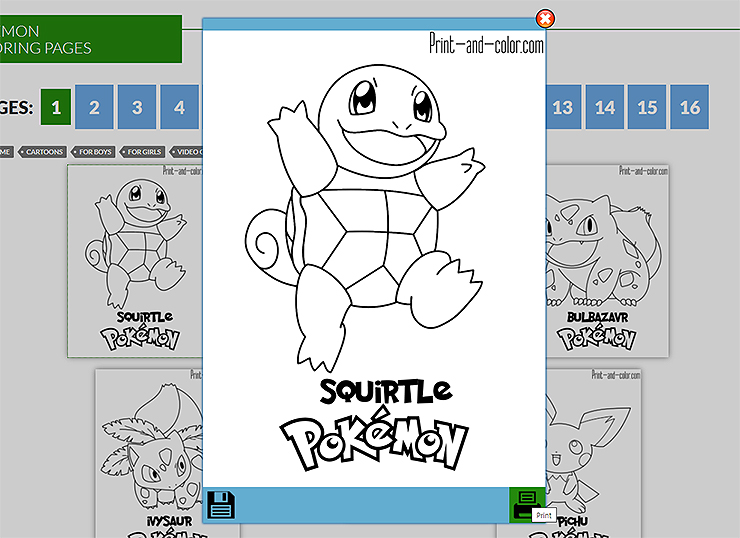Open the Video Games tag

187,152
